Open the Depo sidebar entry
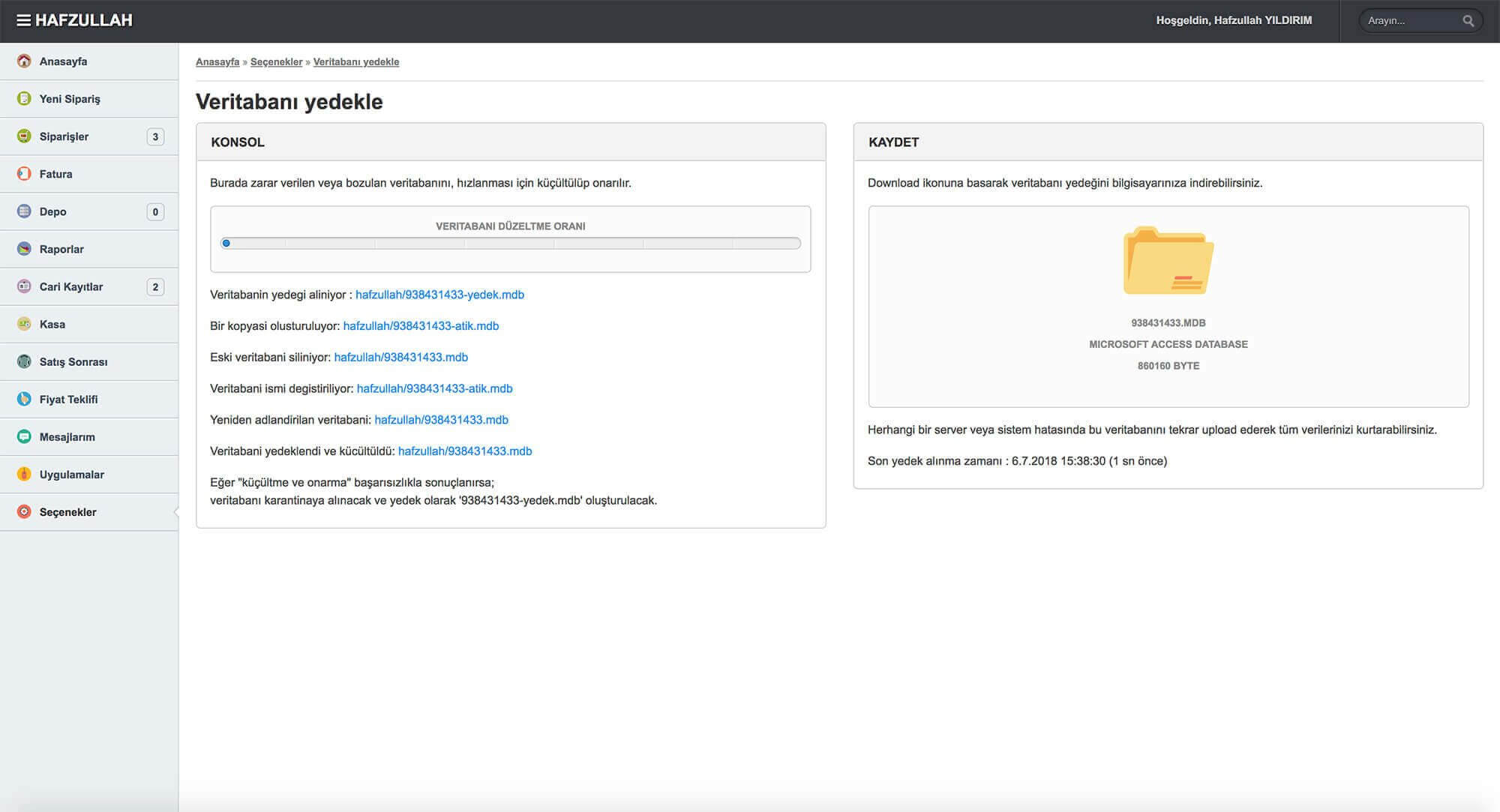This screenshot has height=812, width=1500. tap(52, 211)
